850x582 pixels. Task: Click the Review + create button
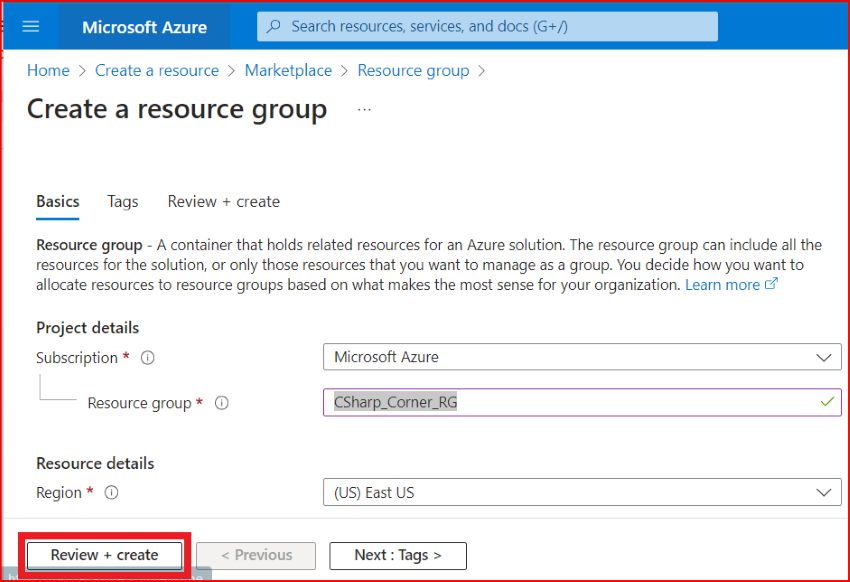tap(105, 555)
